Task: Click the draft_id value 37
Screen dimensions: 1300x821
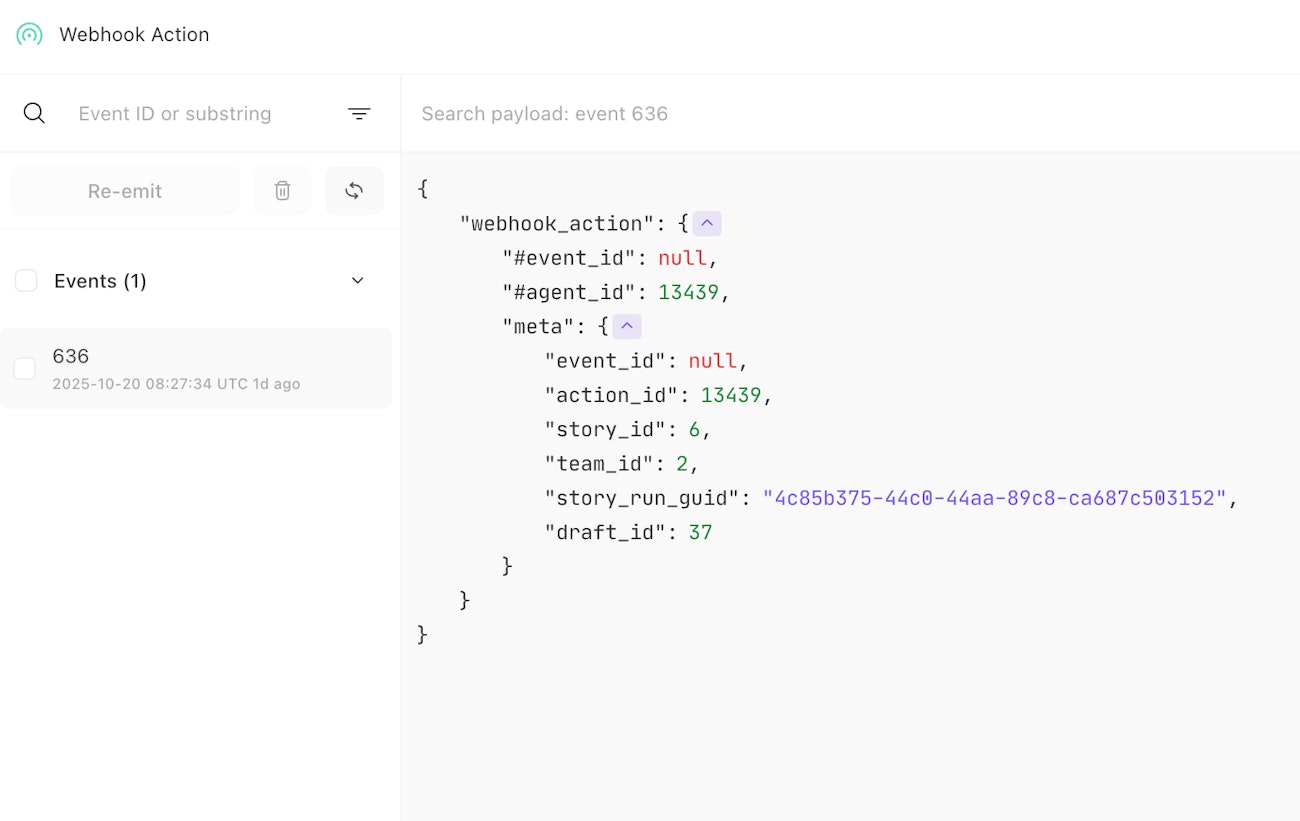Action: point(700,532)
